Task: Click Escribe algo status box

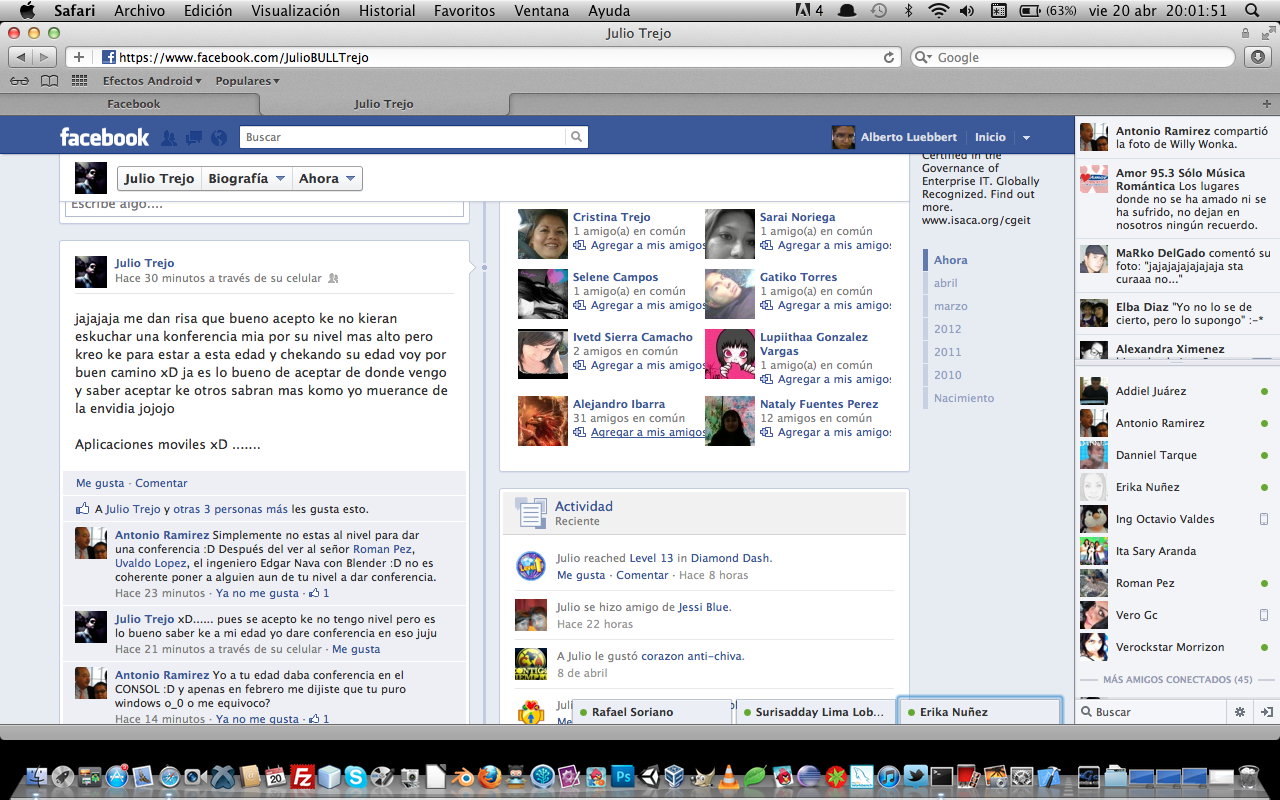Action: (x=265, y=205)
